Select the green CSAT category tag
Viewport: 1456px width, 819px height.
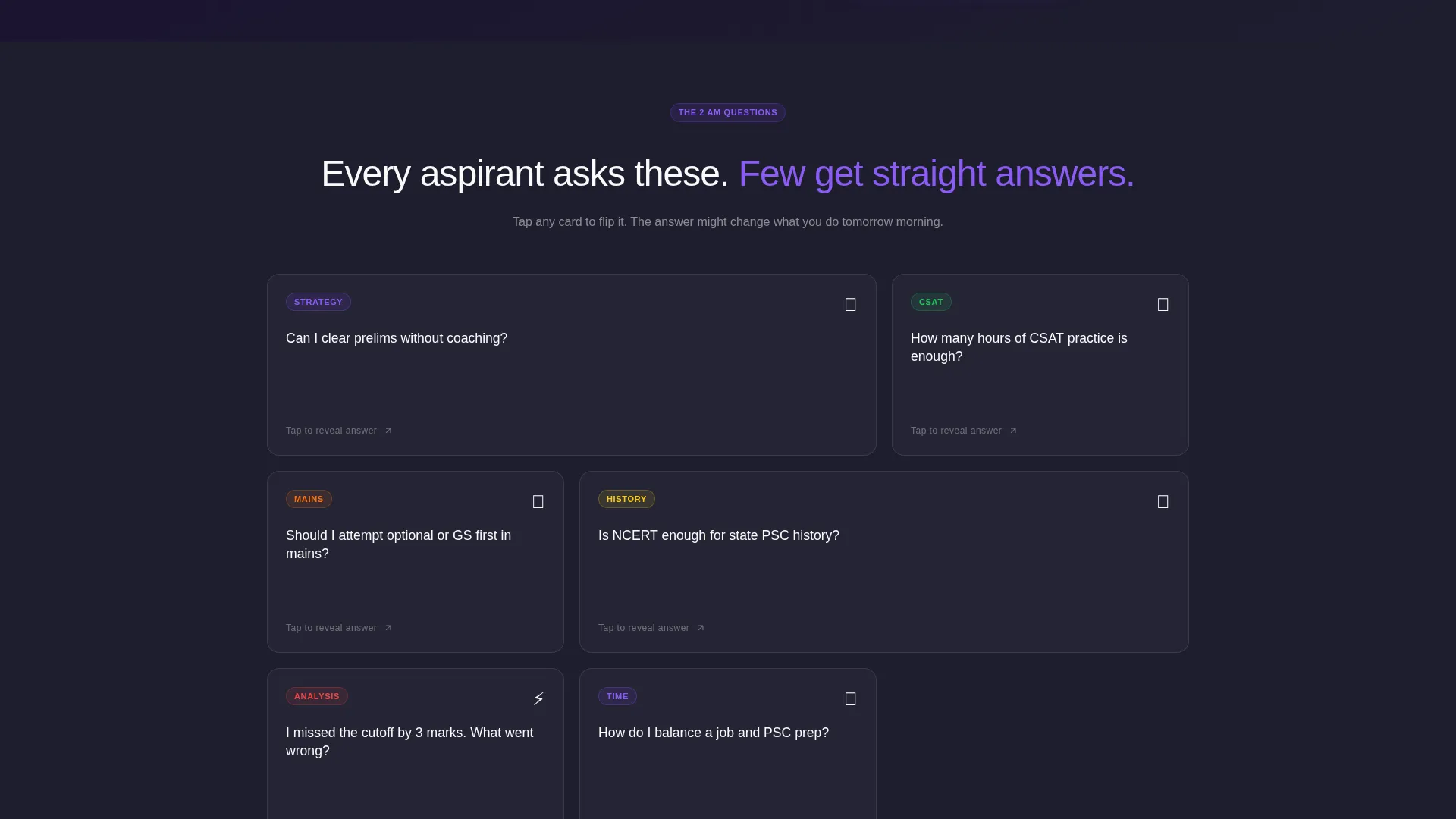click(931, 302)
